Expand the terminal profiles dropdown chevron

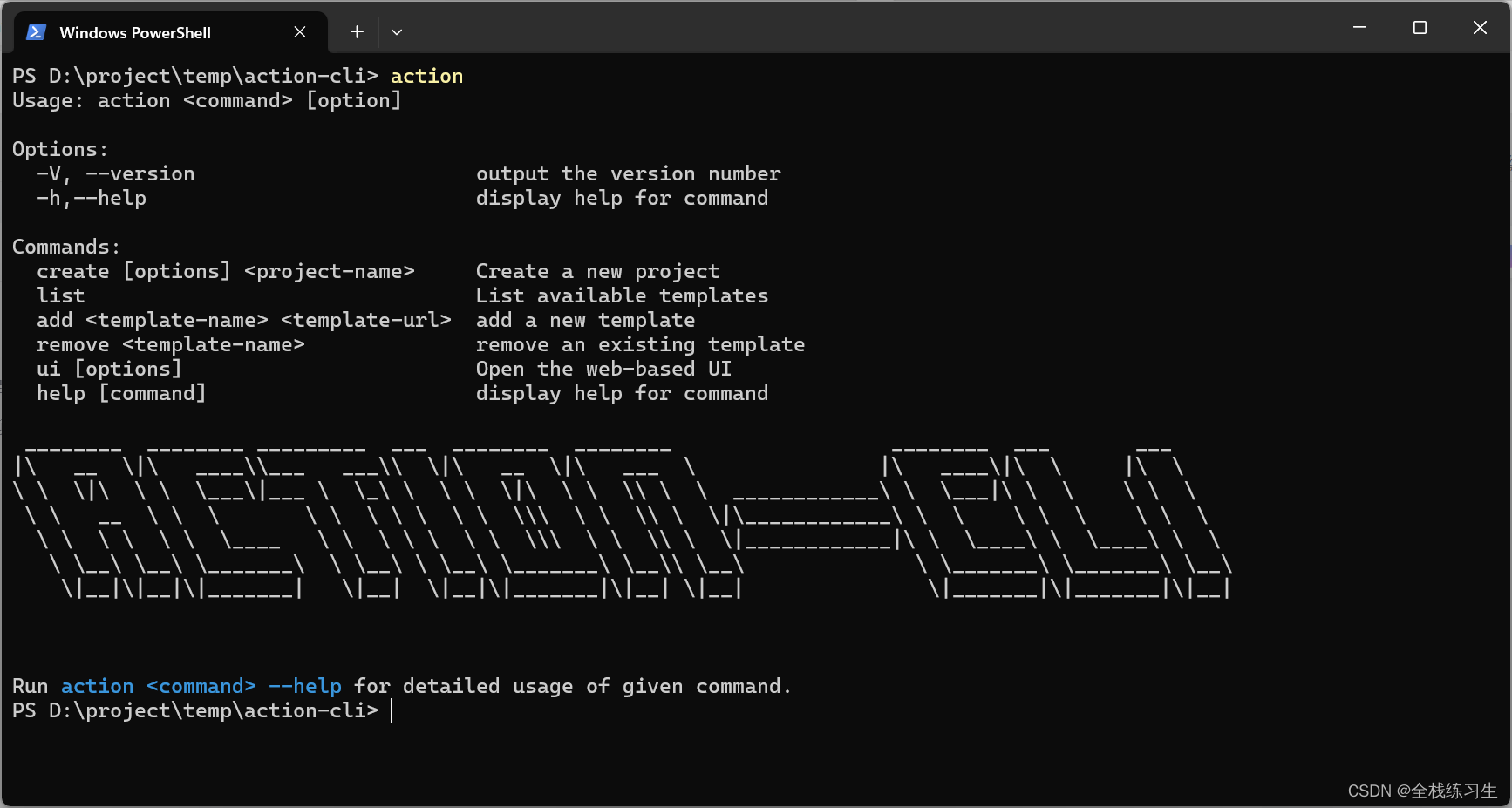tap(397, 32)
